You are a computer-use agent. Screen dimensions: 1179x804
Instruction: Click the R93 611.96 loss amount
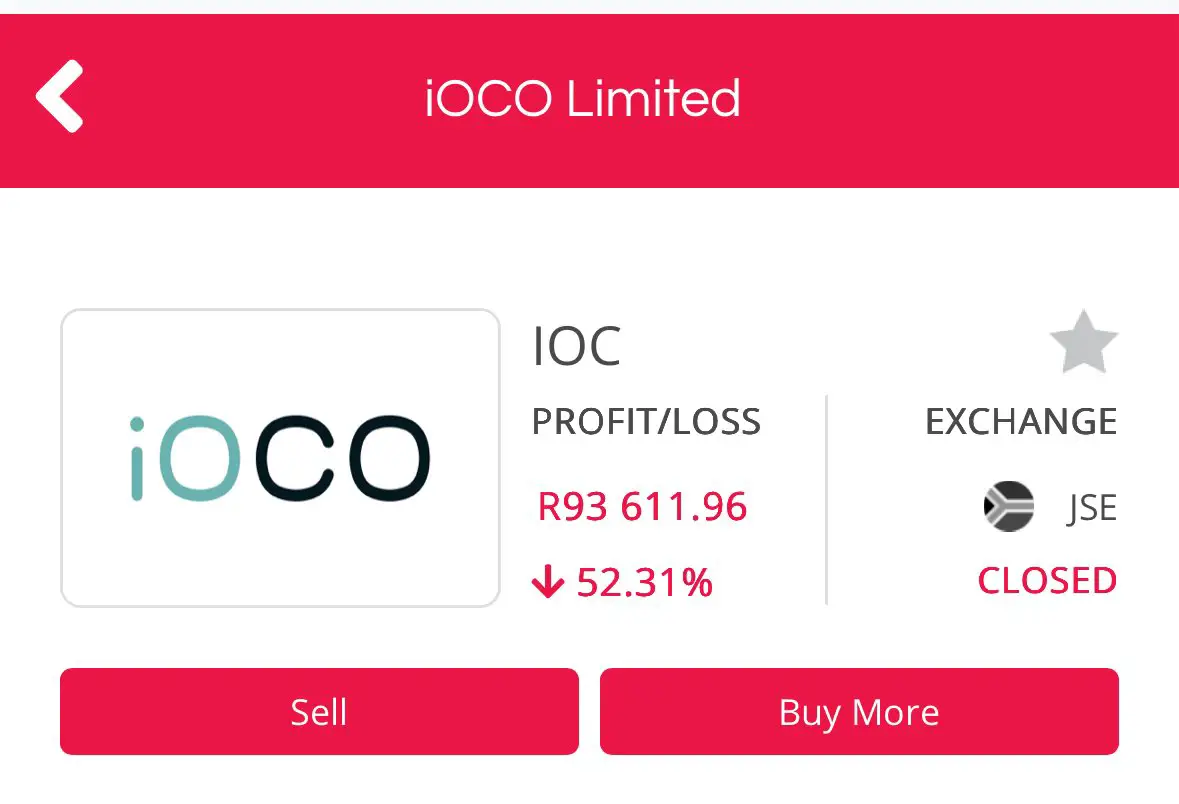point(642,506)
